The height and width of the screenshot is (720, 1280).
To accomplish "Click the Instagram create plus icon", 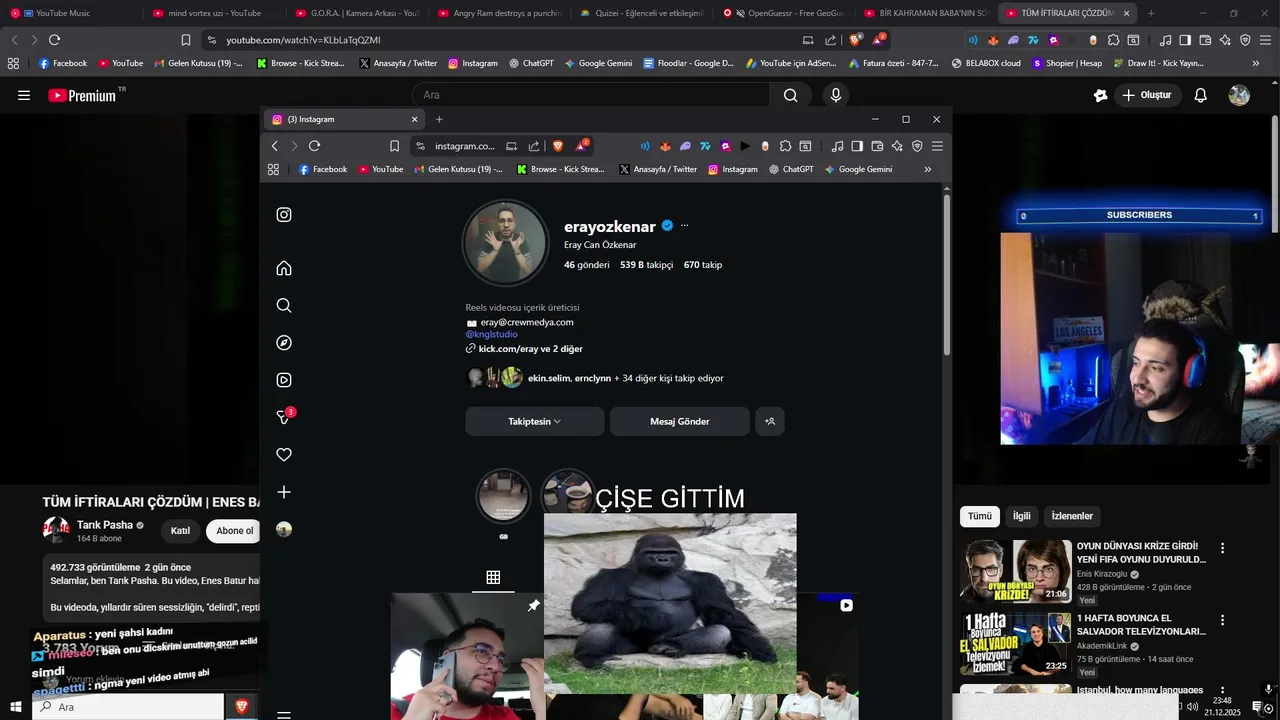I will [284, 492].
